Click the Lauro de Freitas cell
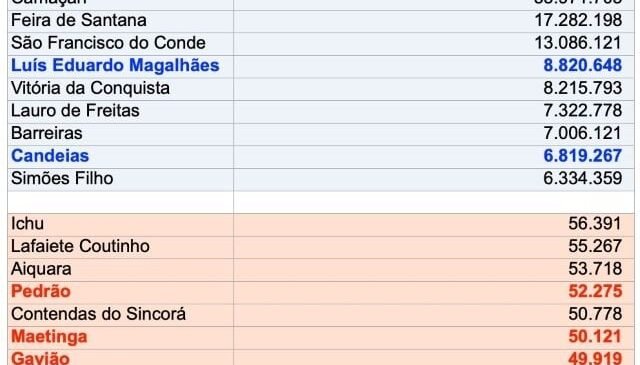Image resolution: width=640 pixels, height=365 pixels. click(x=120, y=111)
